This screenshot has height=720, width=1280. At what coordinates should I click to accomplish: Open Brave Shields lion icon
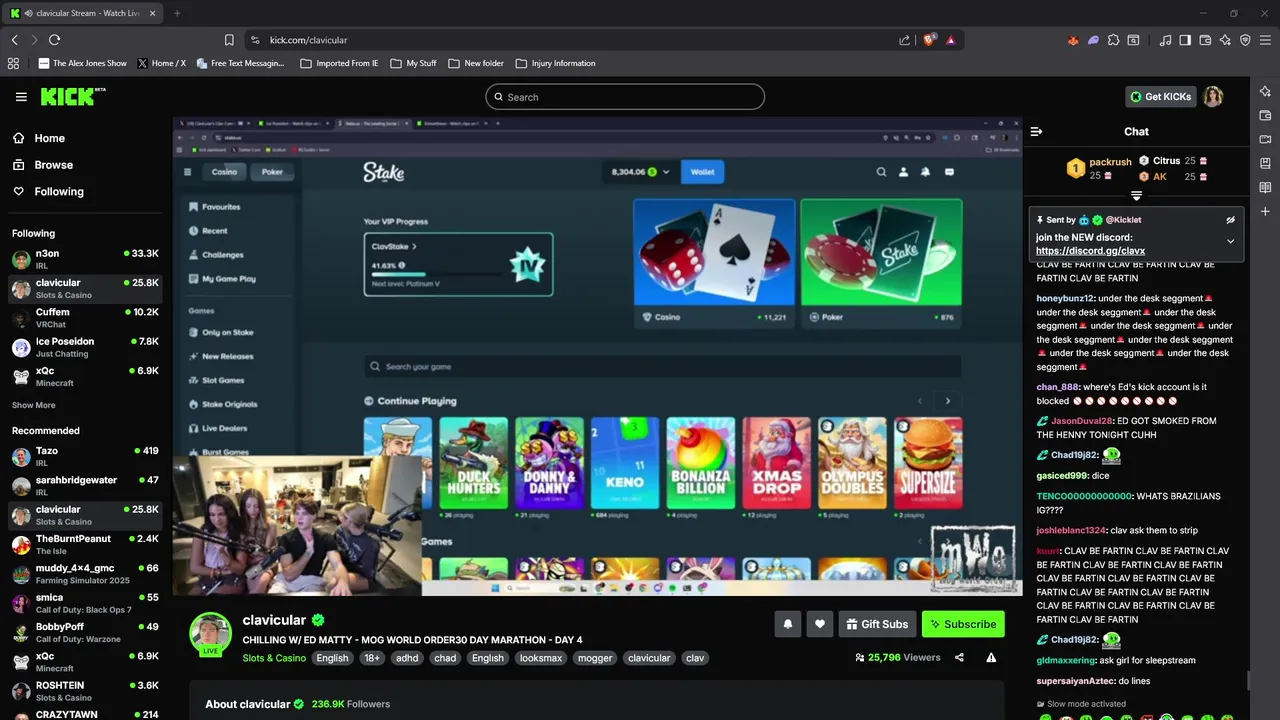point(929,40)
